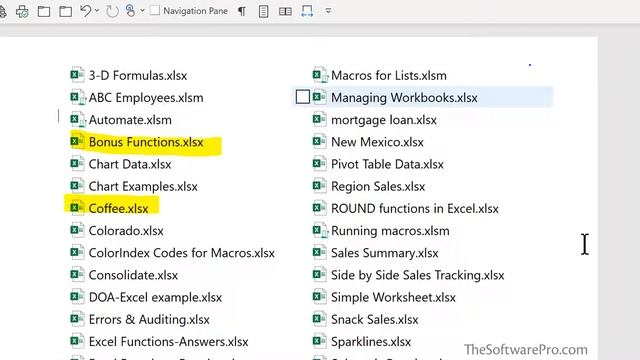Image resolution: width=640 pixels, height=360 pixels.
Task: Select the text DOA-Excel example.xlsx
Action: coord(155,297)
